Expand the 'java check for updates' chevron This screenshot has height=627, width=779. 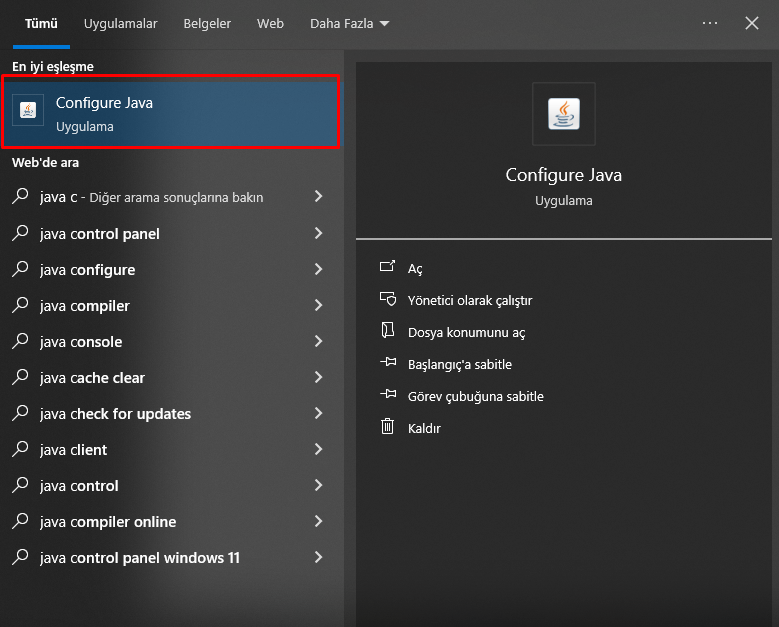318,413
